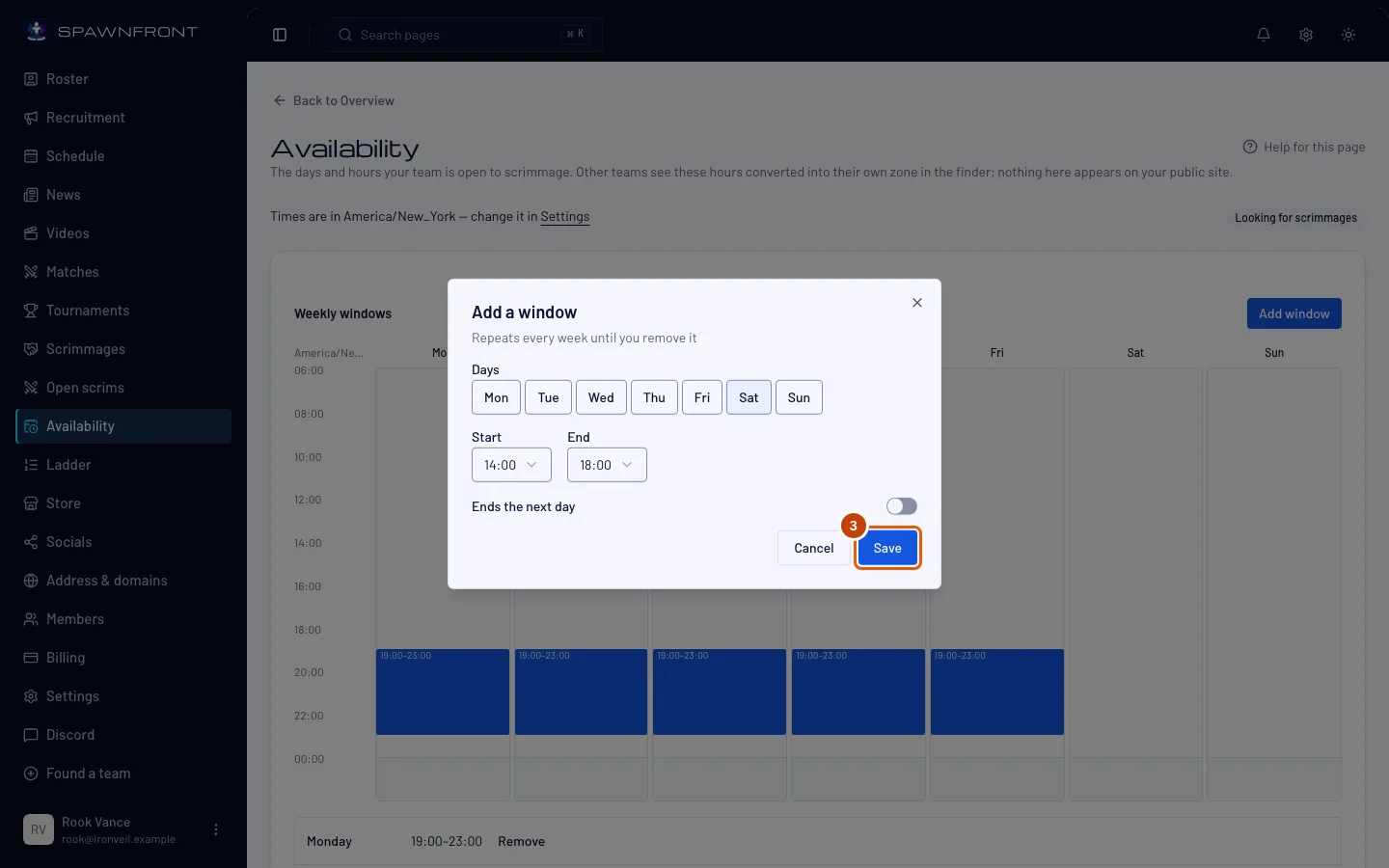Deselect the Sat day button
1389x868 pixels.
[749, 397]
